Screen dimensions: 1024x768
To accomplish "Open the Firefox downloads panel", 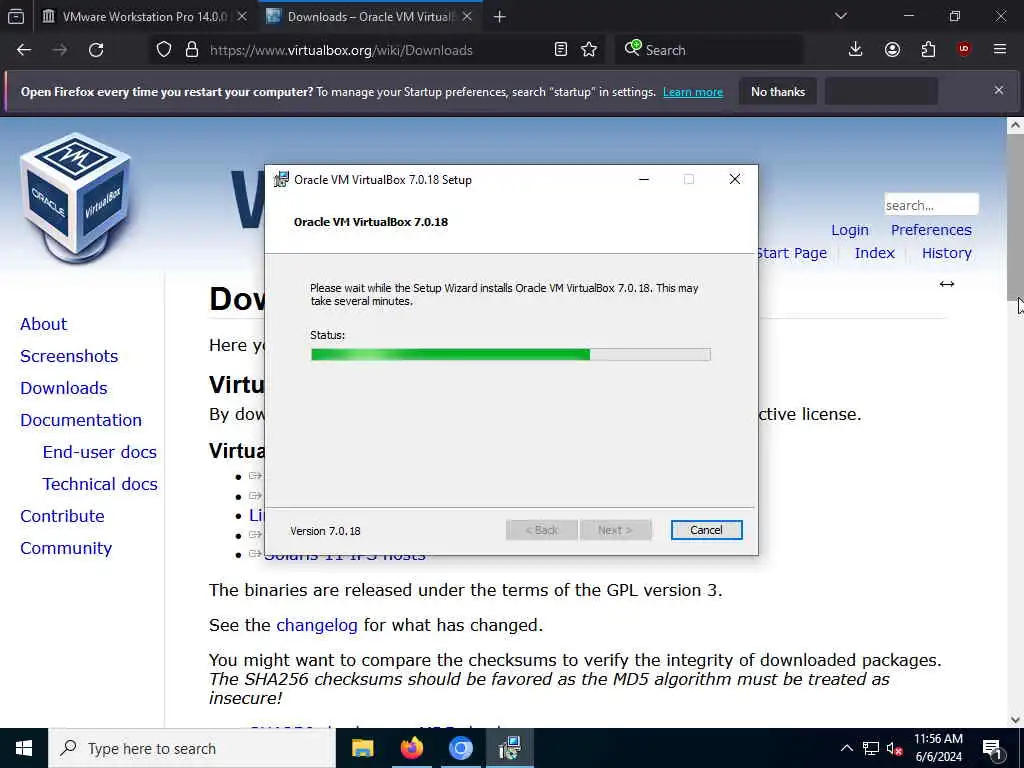I will click(856, 50).
